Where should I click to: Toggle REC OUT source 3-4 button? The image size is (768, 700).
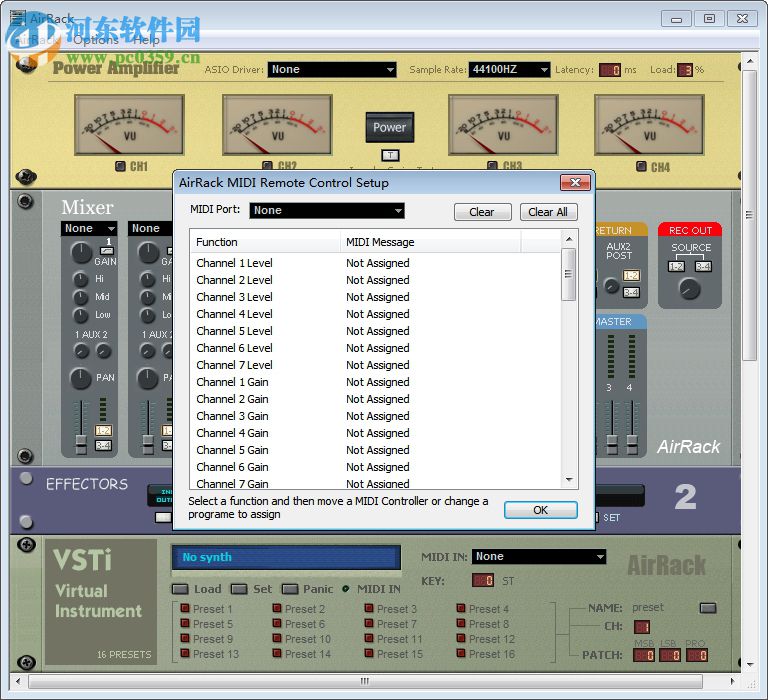click(703, 266)
